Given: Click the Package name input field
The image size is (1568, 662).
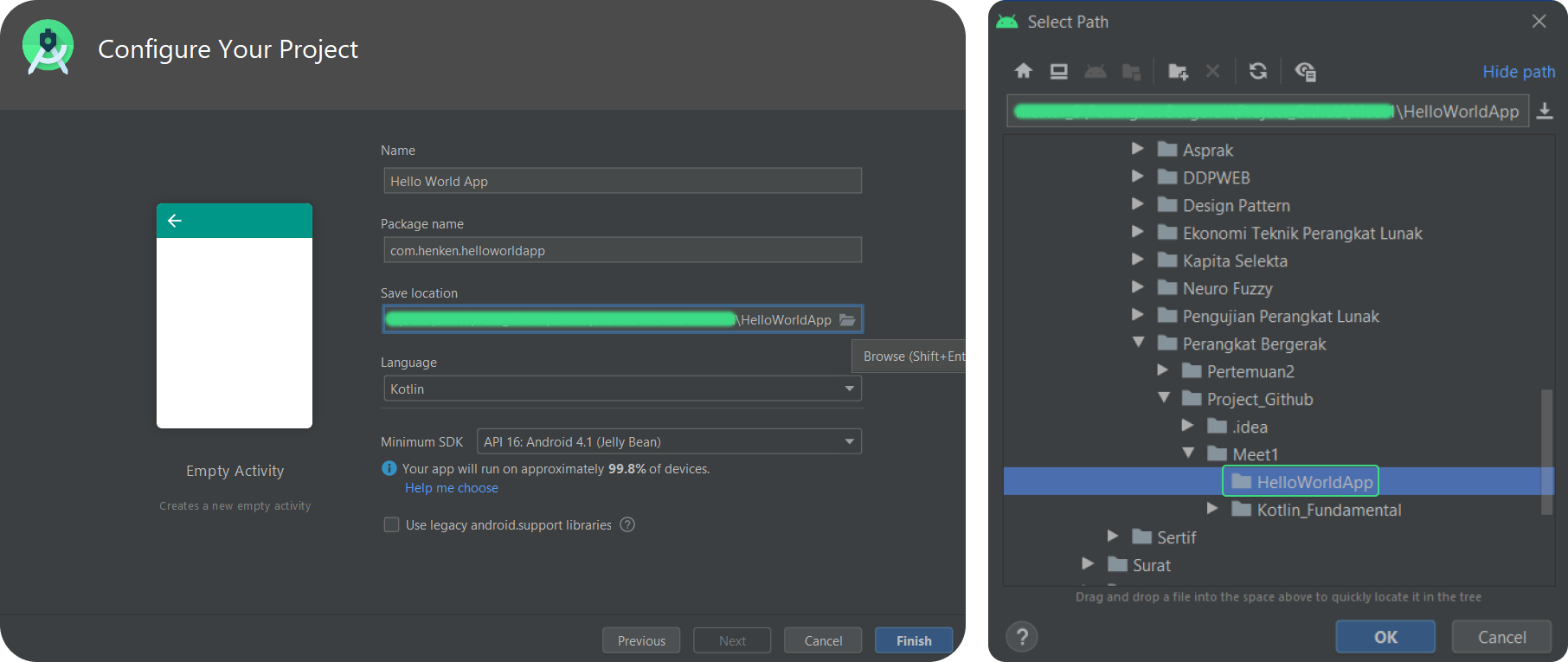Looking at the screenshot, I should point(622,250).
